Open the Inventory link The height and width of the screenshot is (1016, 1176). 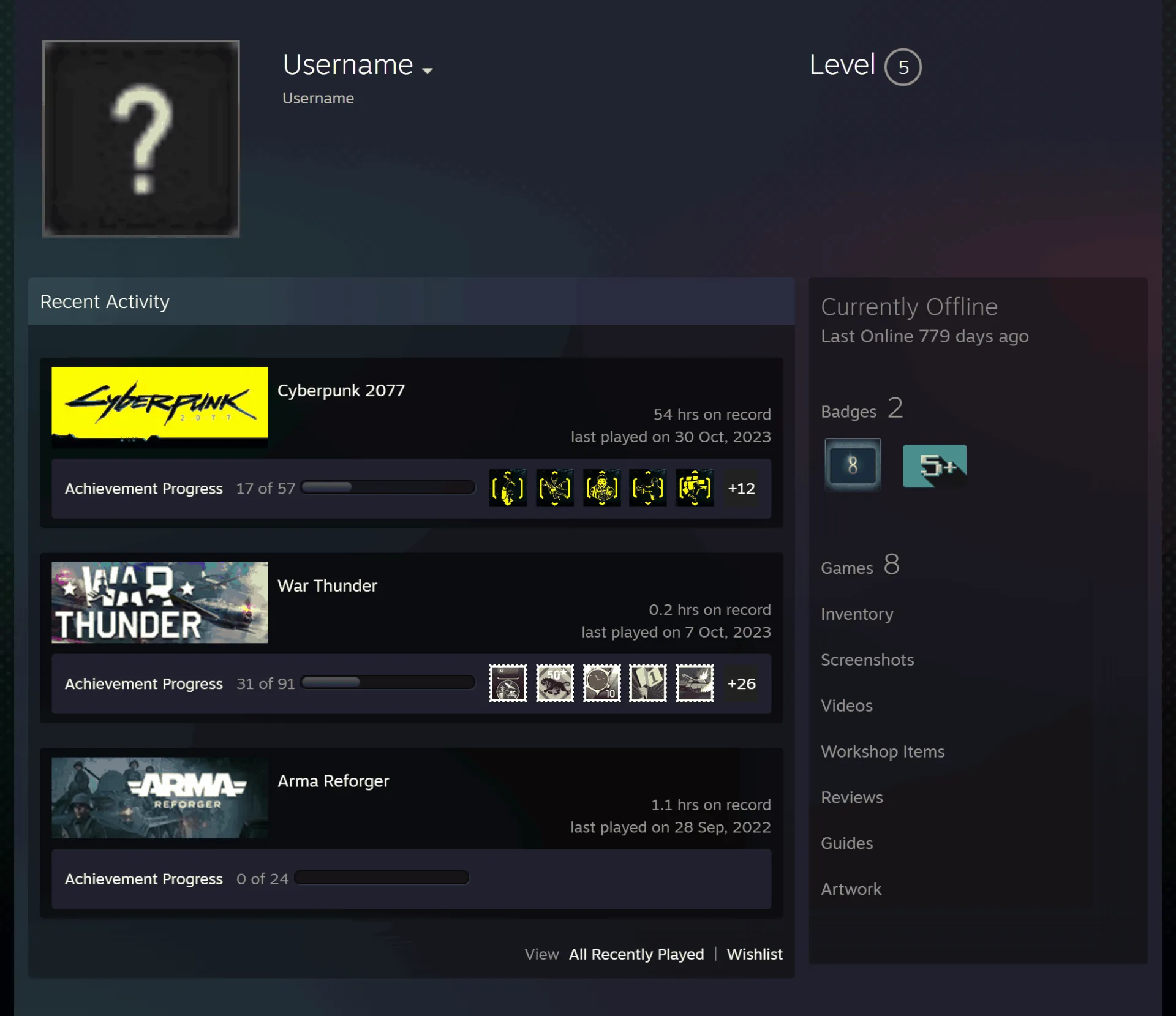857,614
